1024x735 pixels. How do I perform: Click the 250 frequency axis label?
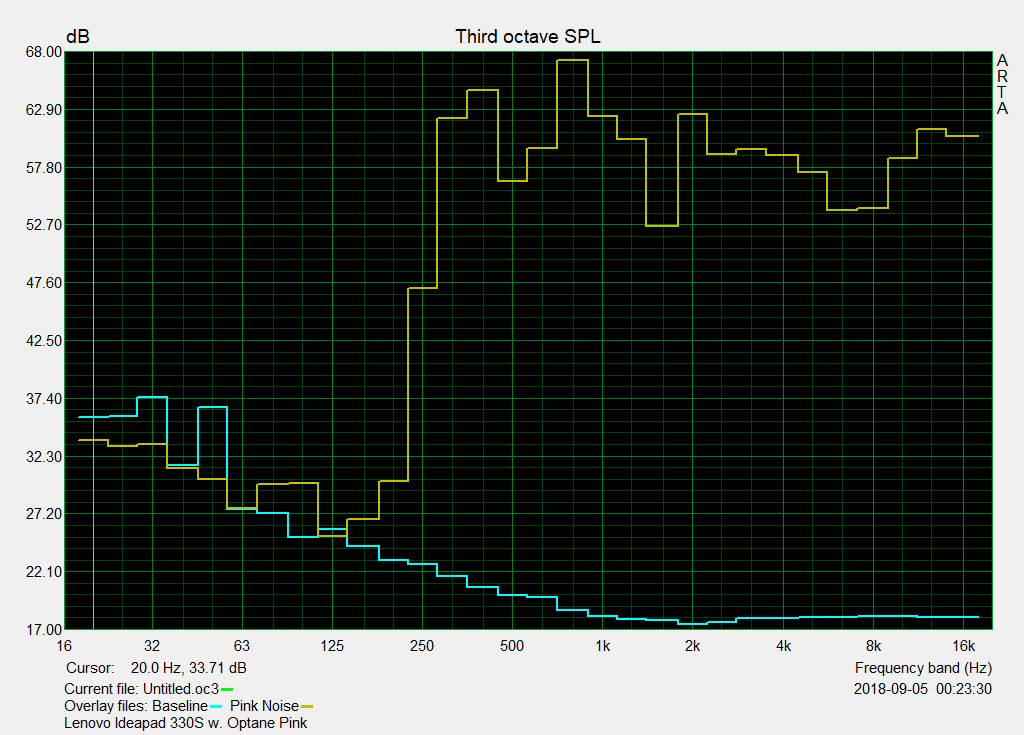point(422,645)
